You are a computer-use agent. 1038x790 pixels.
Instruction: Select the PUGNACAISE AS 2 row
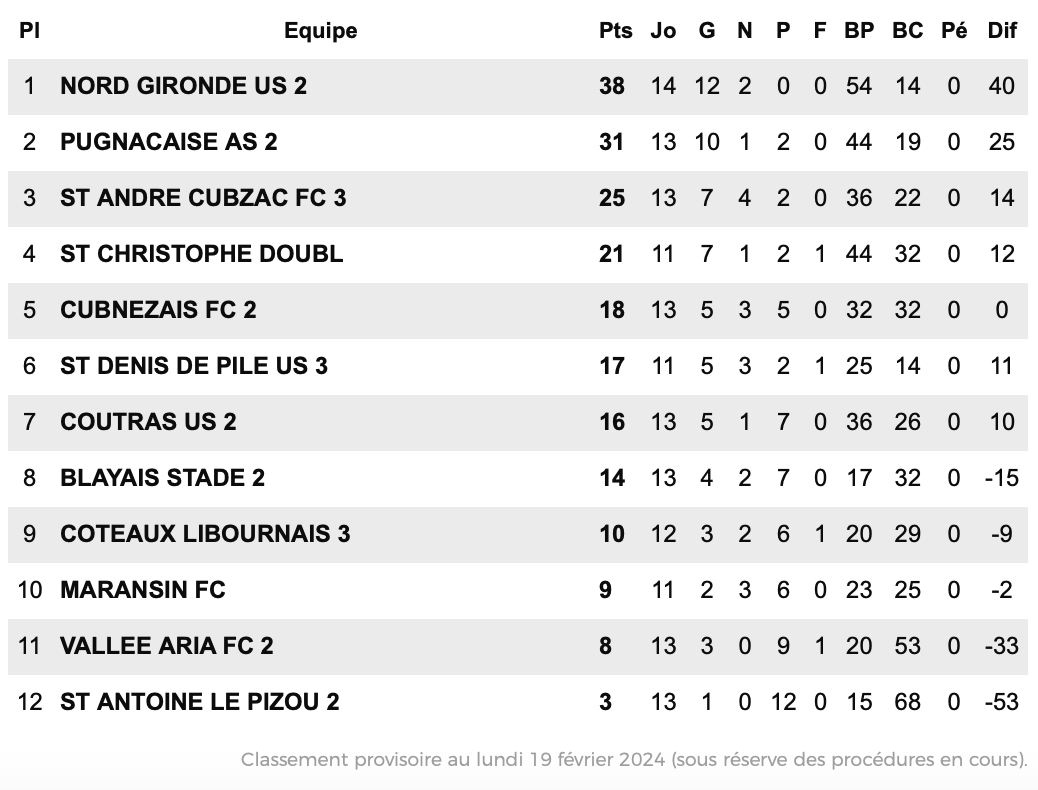pyautogui.click(x=518, y=142)
